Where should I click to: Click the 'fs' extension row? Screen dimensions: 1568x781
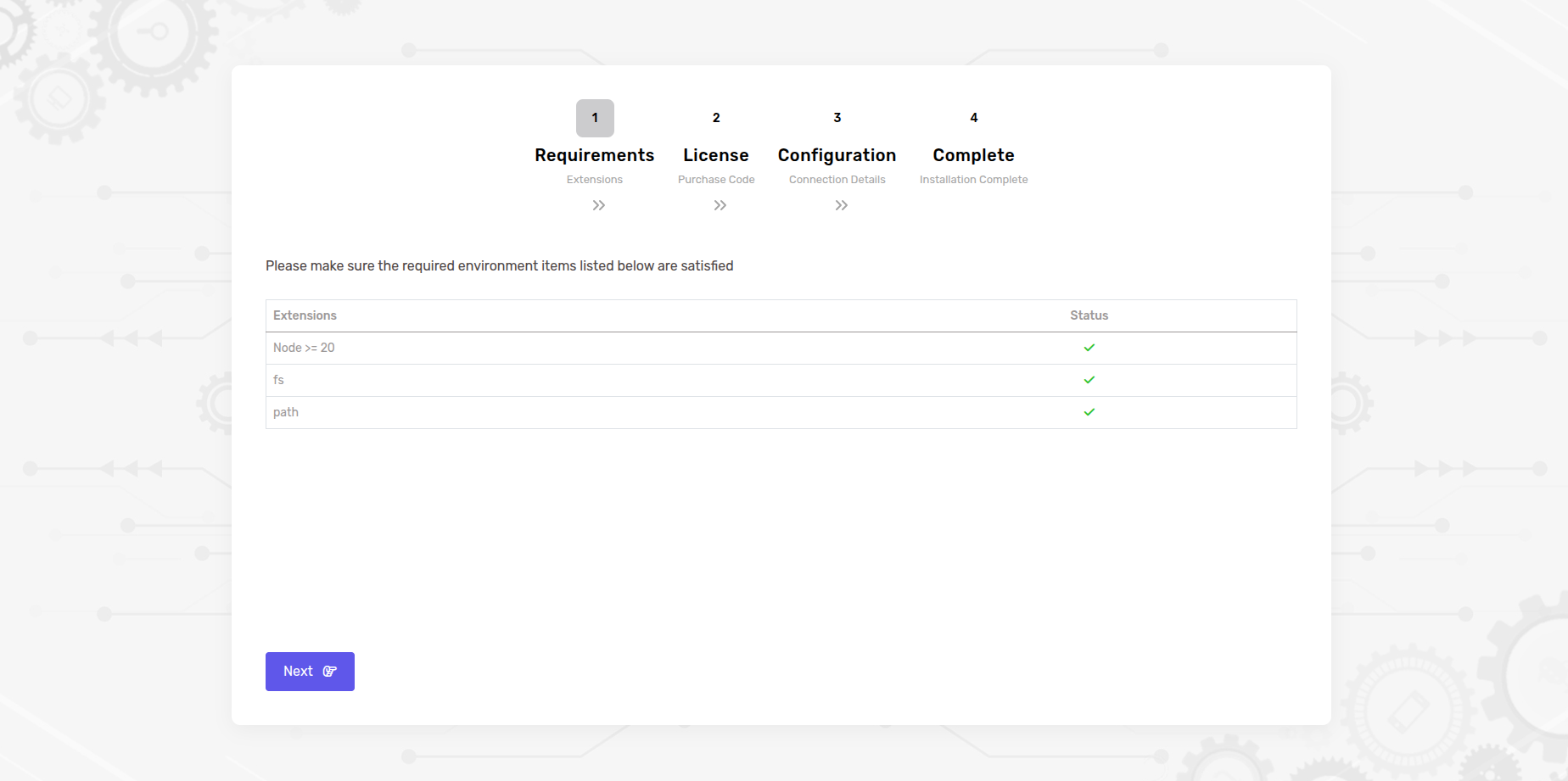tap(781, 380)
